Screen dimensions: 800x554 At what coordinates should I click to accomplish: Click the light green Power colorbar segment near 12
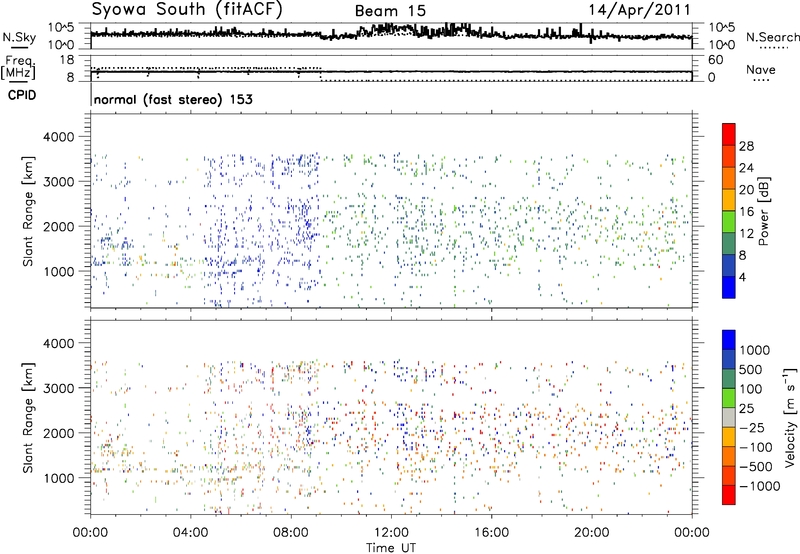tap(729, 222)
